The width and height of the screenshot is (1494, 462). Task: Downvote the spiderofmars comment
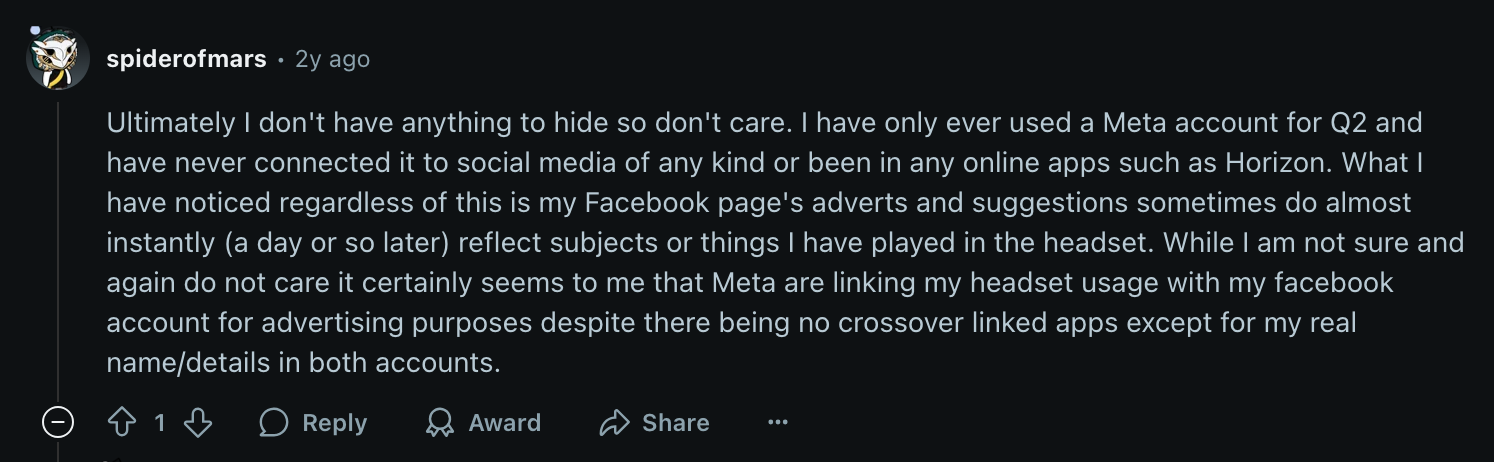199,423
